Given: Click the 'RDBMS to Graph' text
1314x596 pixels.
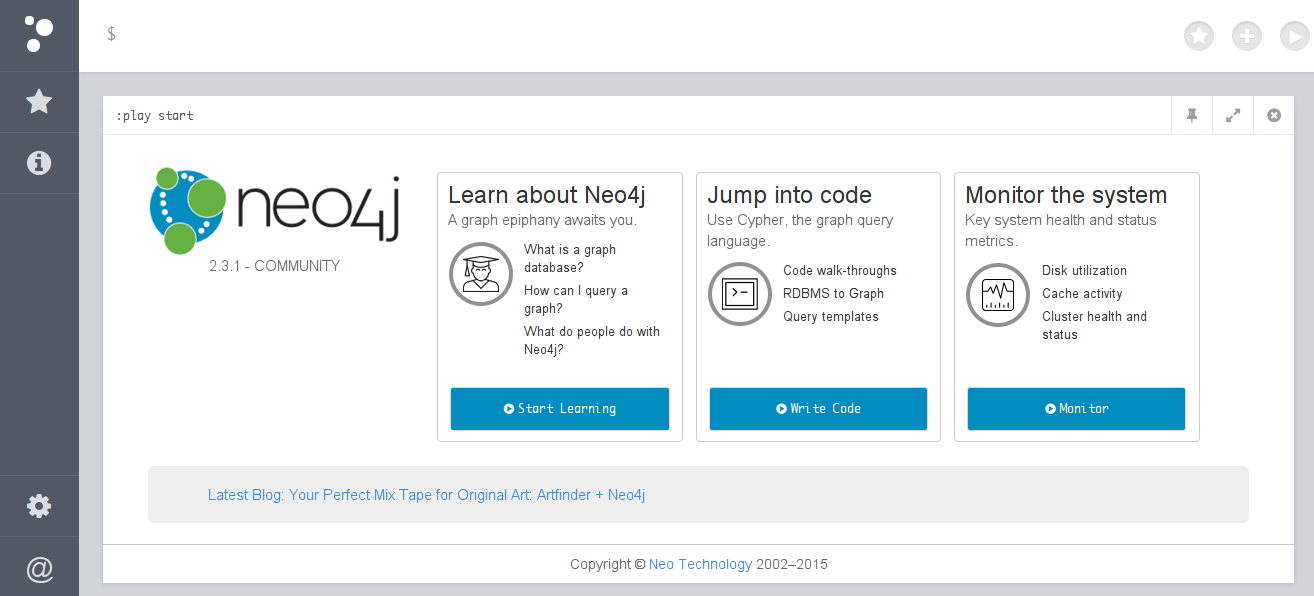Looking at the screenshot, I should [x=833, y=294].
